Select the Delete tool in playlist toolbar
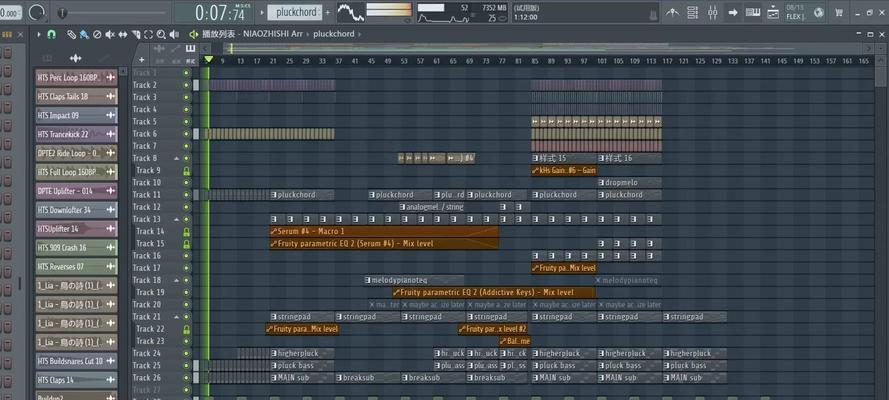This screenshot has height=400, width=889. coord(97,35)
